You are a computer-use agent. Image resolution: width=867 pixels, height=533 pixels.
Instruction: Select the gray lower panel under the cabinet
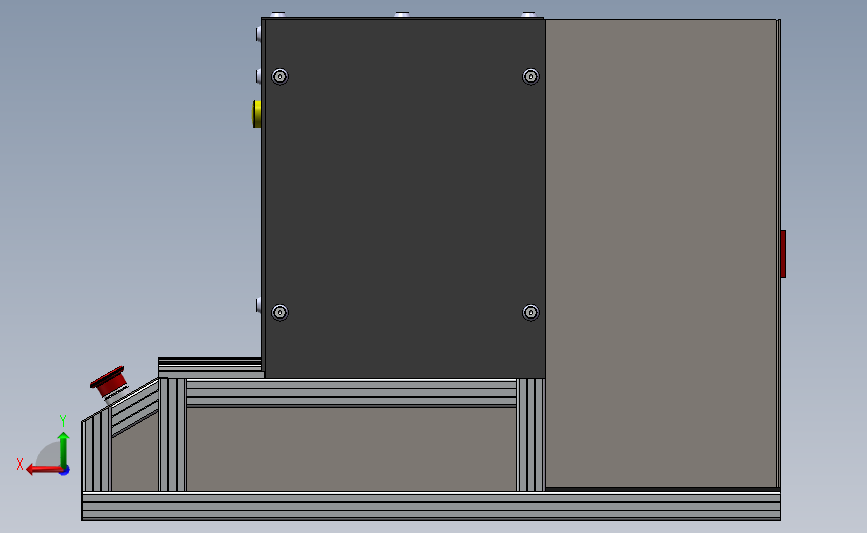tap(351, 449)
